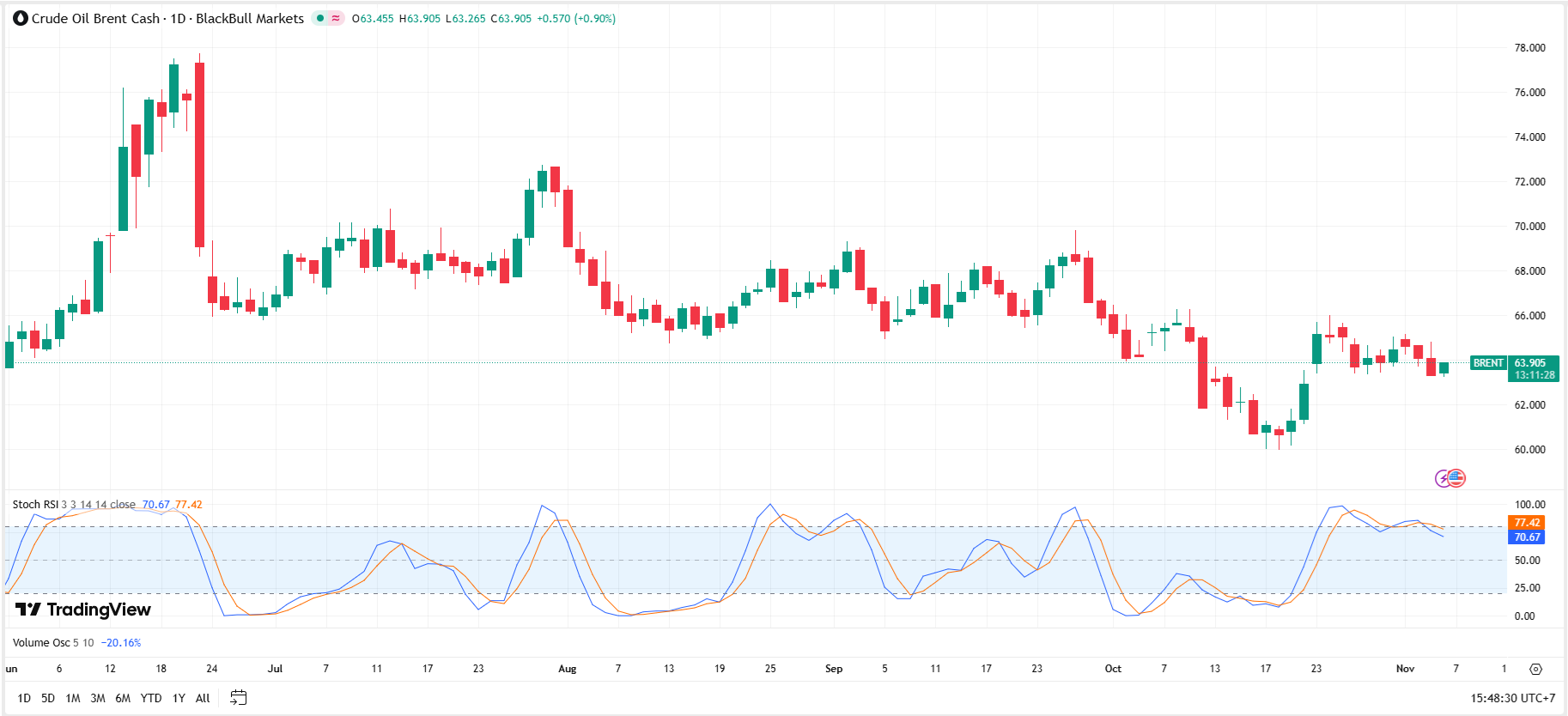Click the All range button
The height and width of the screenshot is (716, 1568).
(203, 698)
